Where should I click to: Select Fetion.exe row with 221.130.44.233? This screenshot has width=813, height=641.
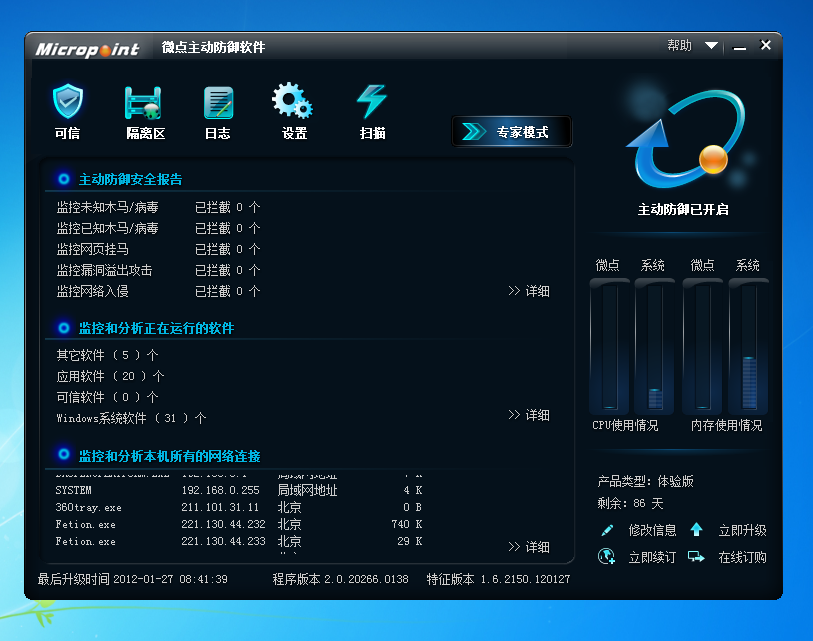(x=239, y=541)
